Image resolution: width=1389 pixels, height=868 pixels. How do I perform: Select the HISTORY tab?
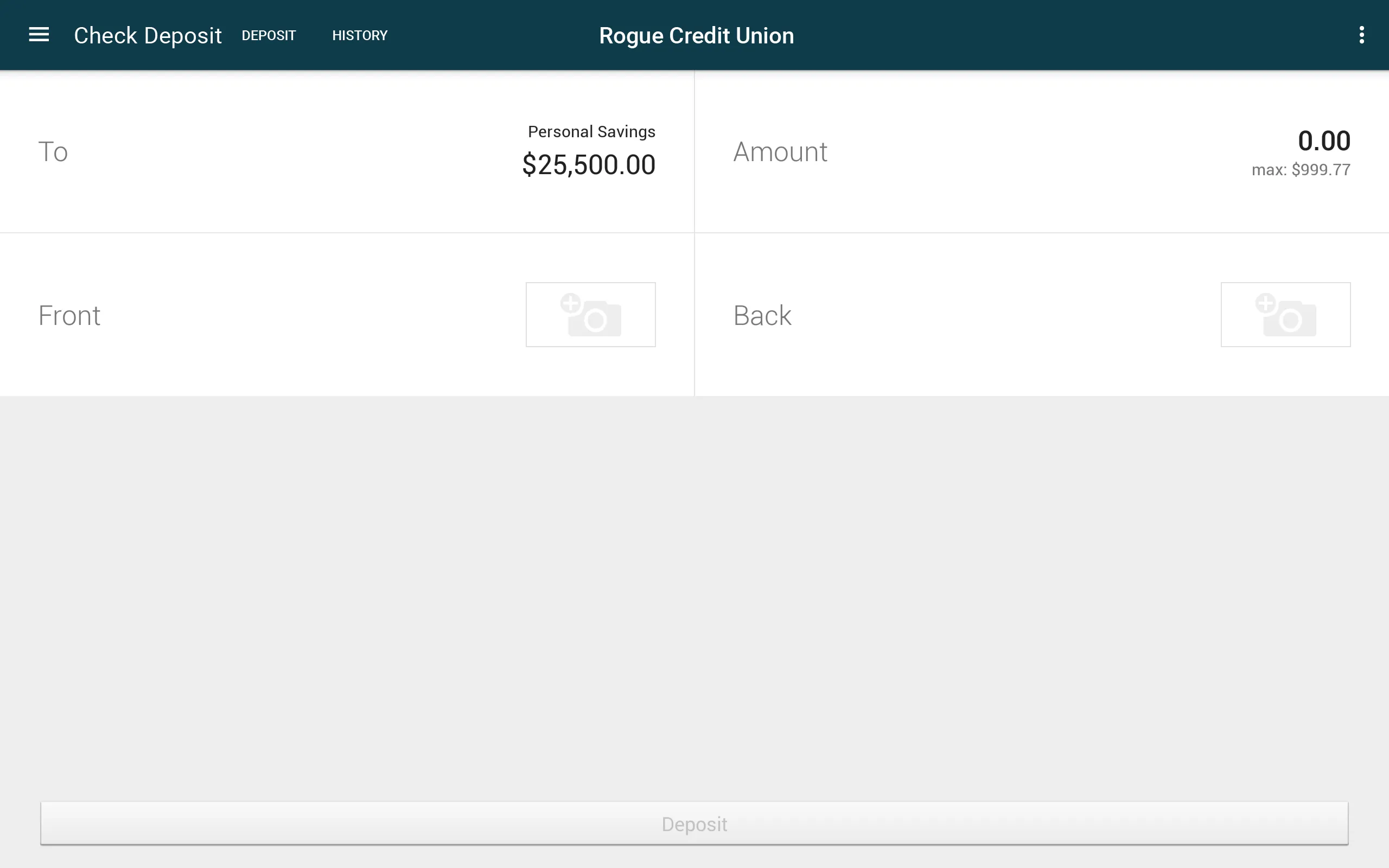(x=360, y=35)
